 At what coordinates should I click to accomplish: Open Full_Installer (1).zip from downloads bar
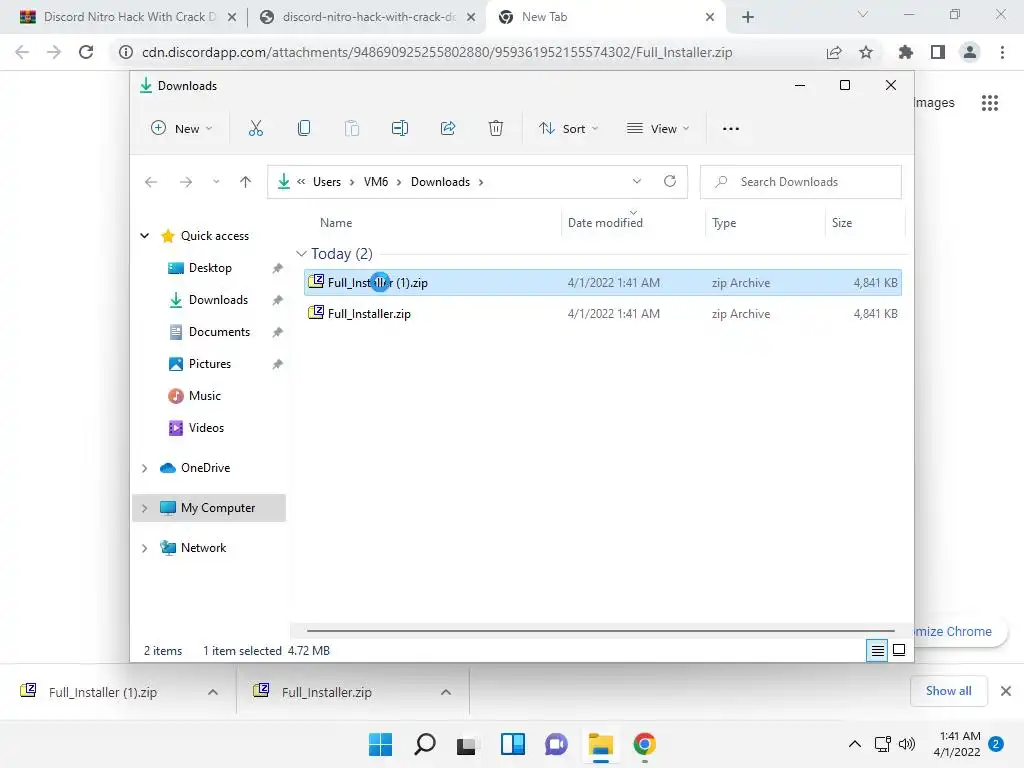[103, 692]
